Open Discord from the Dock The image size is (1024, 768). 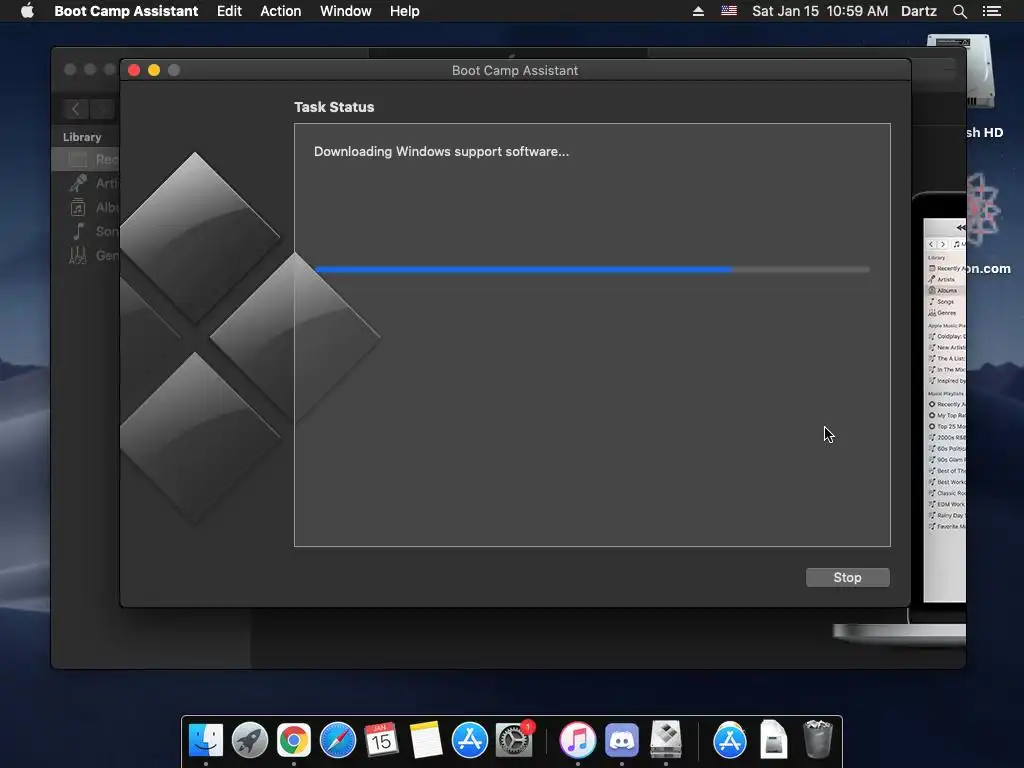coord(622,740)
